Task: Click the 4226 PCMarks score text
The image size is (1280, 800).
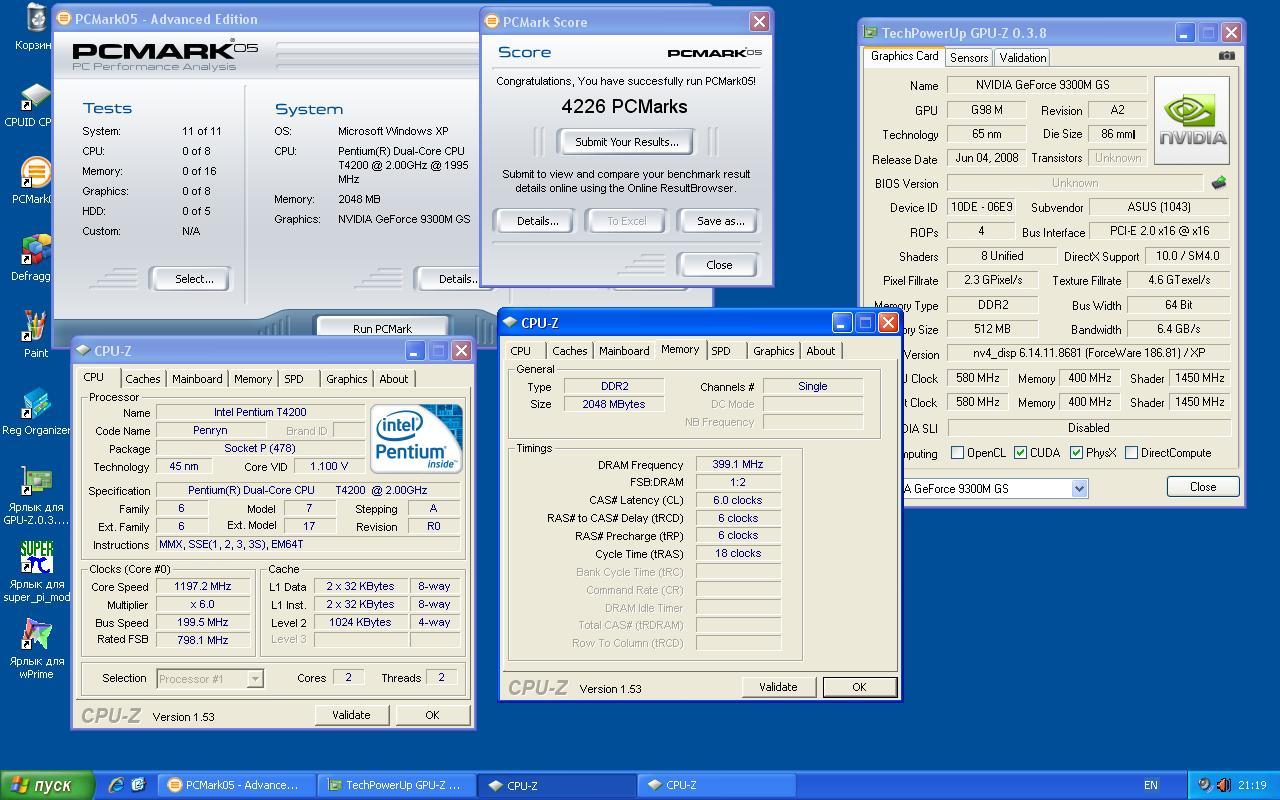Action: pyautogui.click(x=624, y=106)
